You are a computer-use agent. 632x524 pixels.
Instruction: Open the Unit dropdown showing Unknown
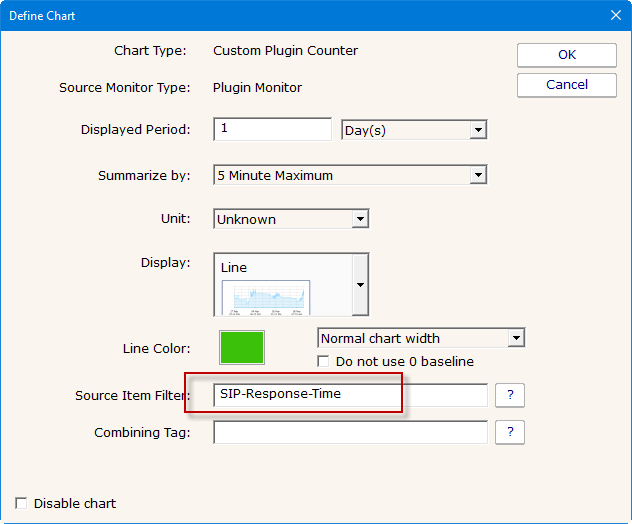(291, 219)
